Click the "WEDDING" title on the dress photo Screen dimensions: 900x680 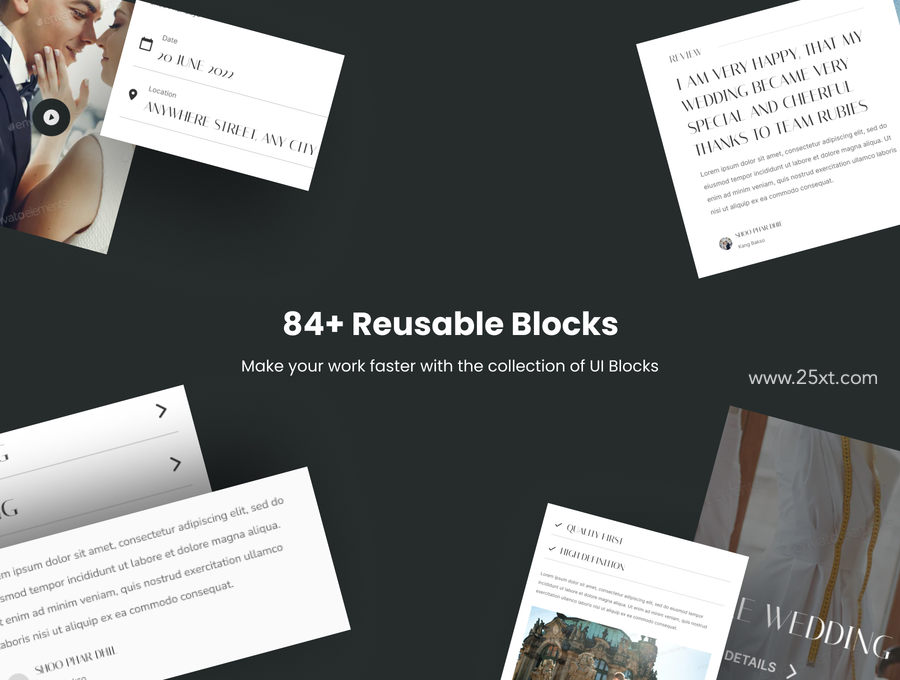point(827,630)
